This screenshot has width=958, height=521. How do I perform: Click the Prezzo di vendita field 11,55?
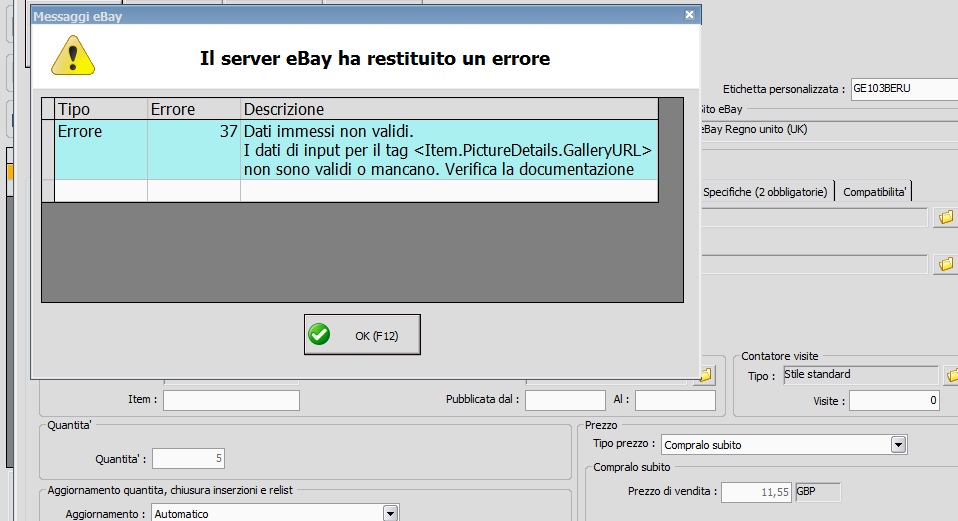(756, 492)
